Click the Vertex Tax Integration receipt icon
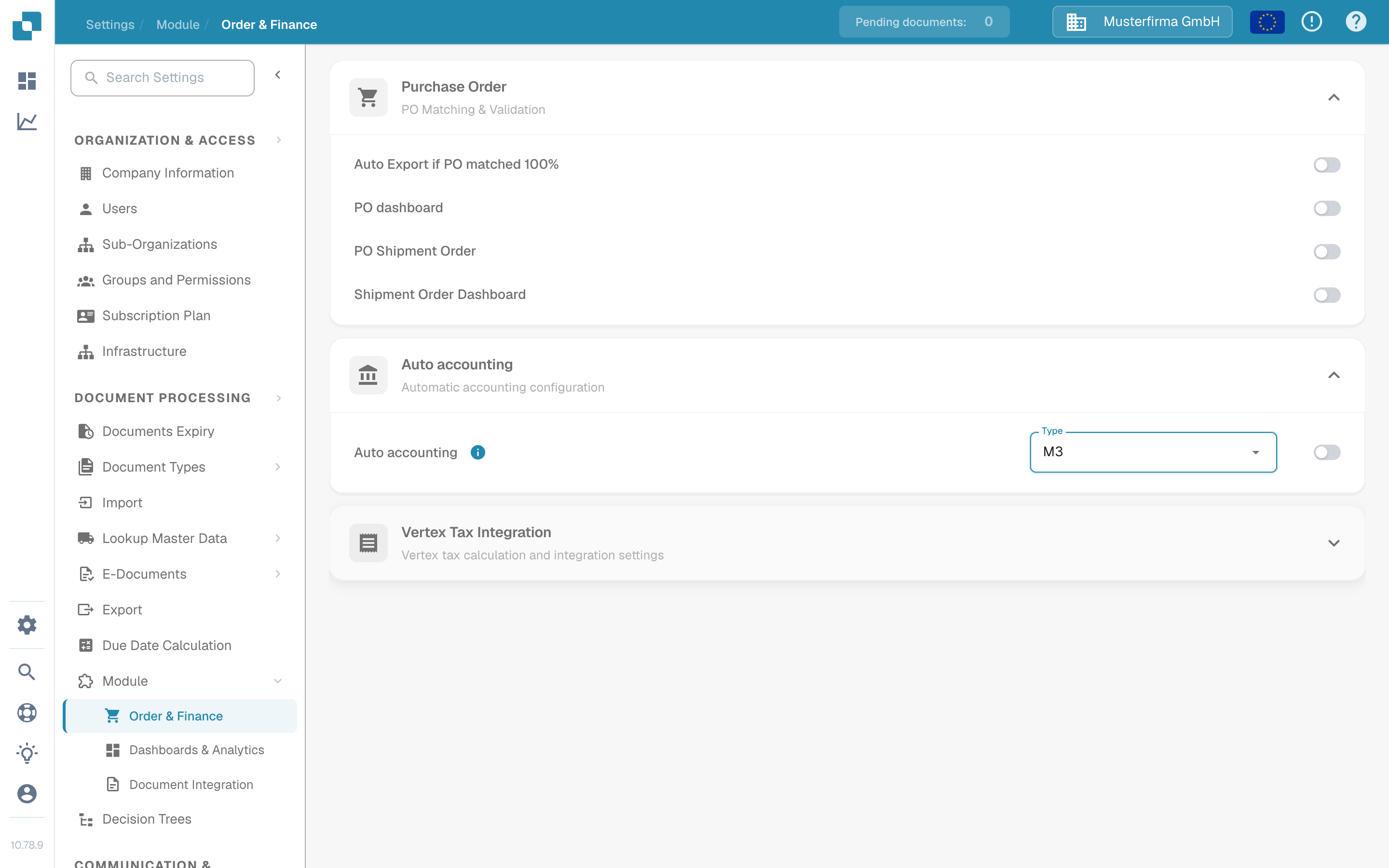 point(368,543)
